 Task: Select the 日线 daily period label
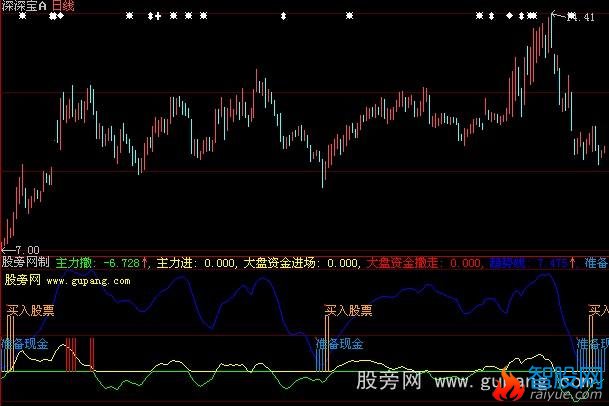coord(66,6)
